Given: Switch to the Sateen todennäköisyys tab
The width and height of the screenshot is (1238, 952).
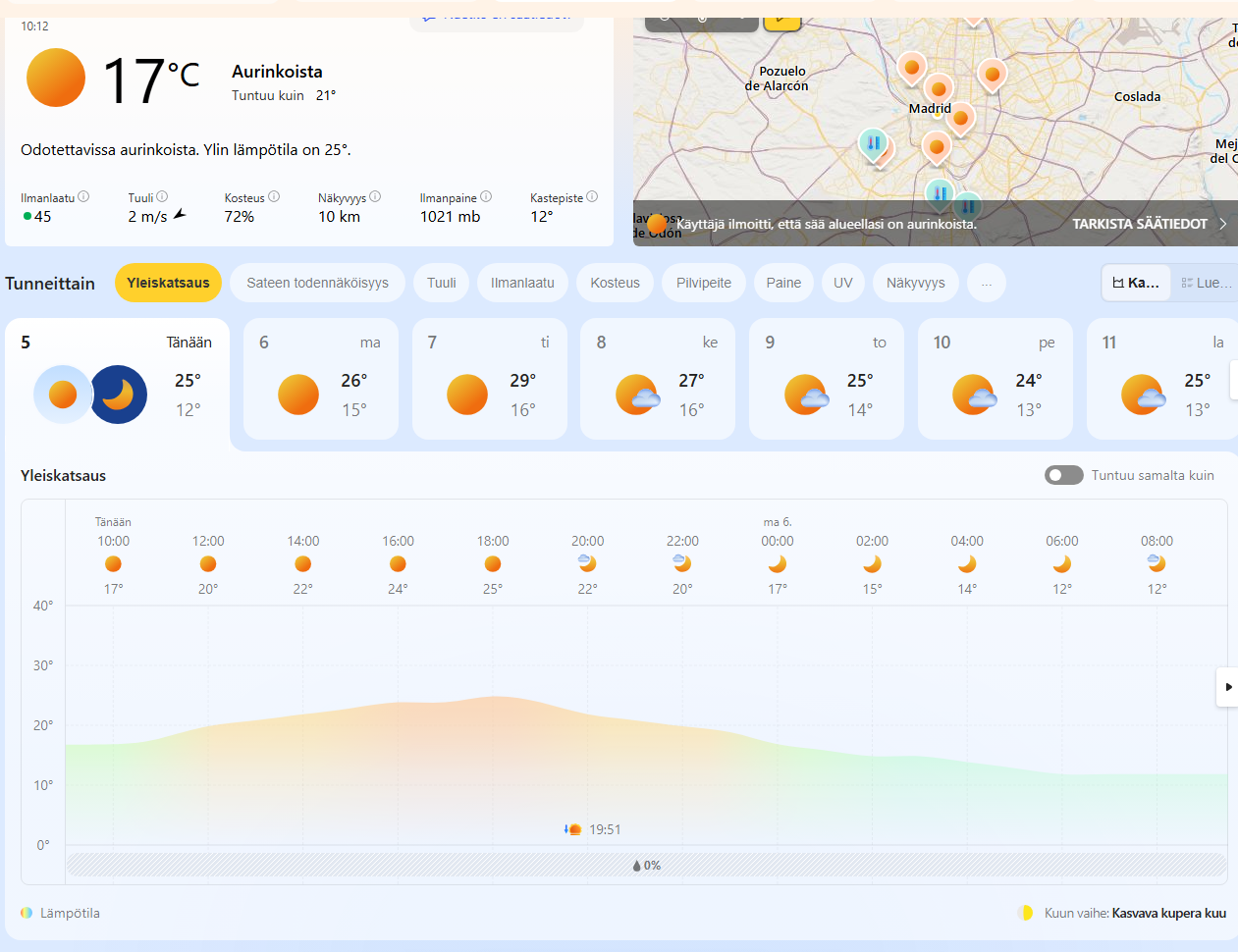Looking at the screenshot, I should (x=317, y=283).
